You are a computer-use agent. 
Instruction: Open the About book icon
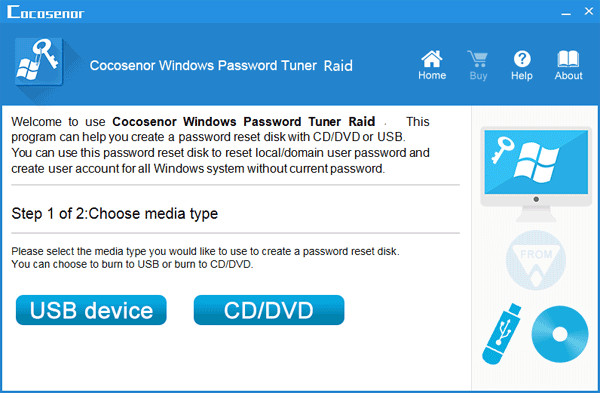568,59
